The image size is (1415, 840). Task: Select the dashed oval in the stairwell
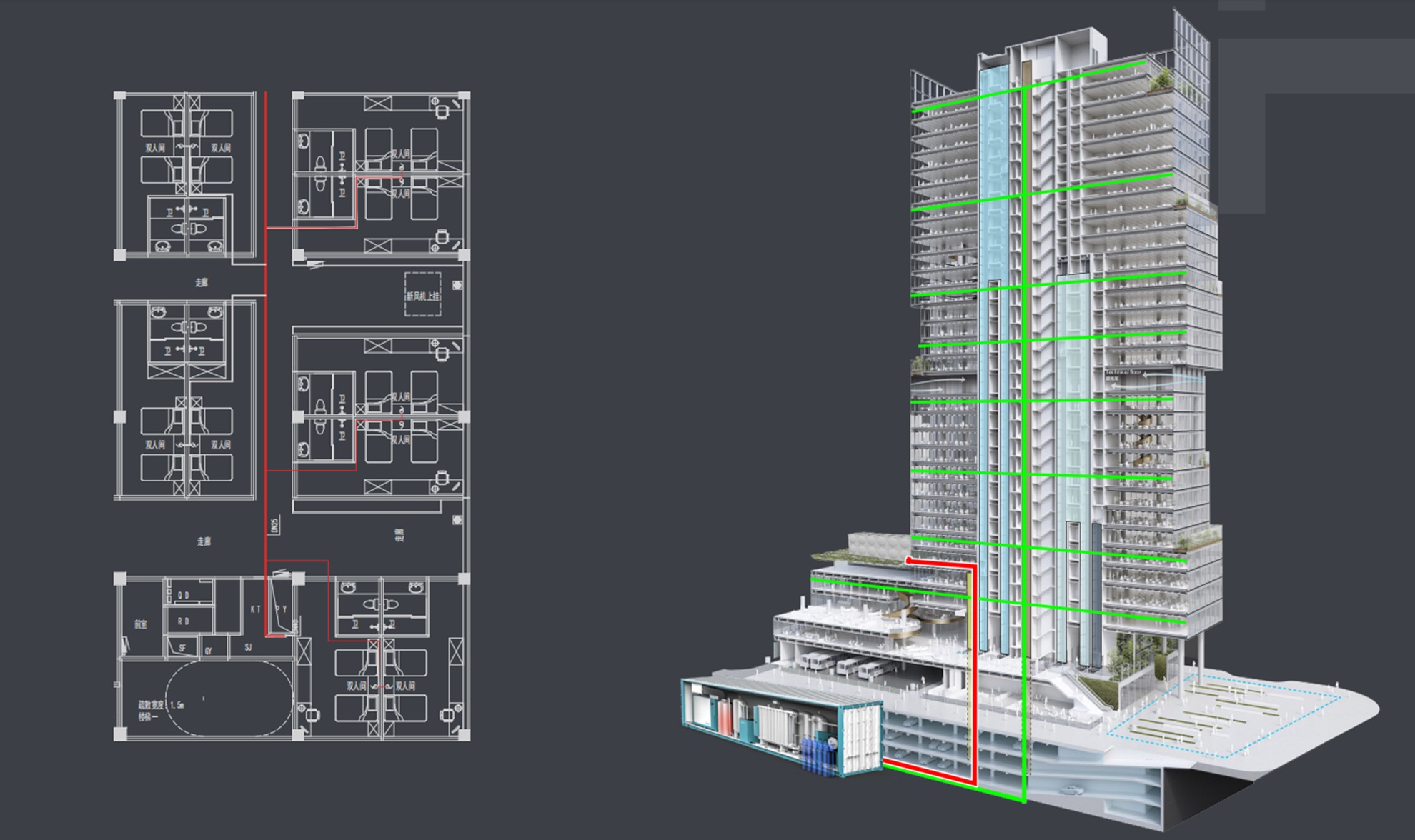[229, 699]
